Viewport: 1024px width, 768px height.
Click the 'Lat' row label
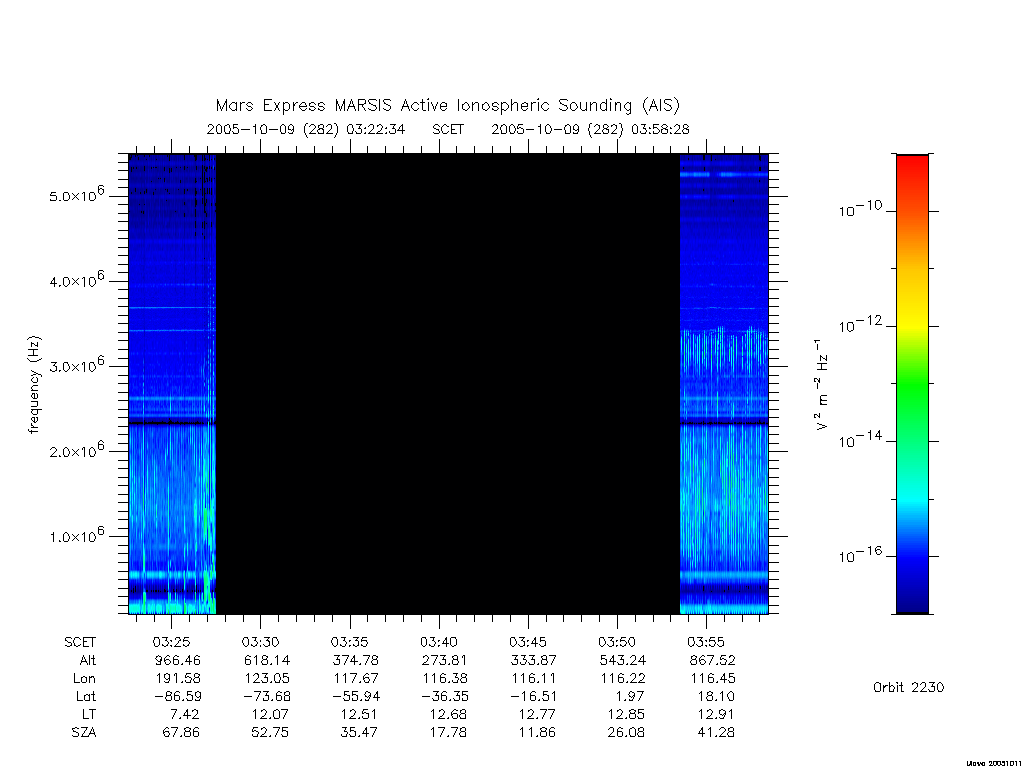pos(86,696)
